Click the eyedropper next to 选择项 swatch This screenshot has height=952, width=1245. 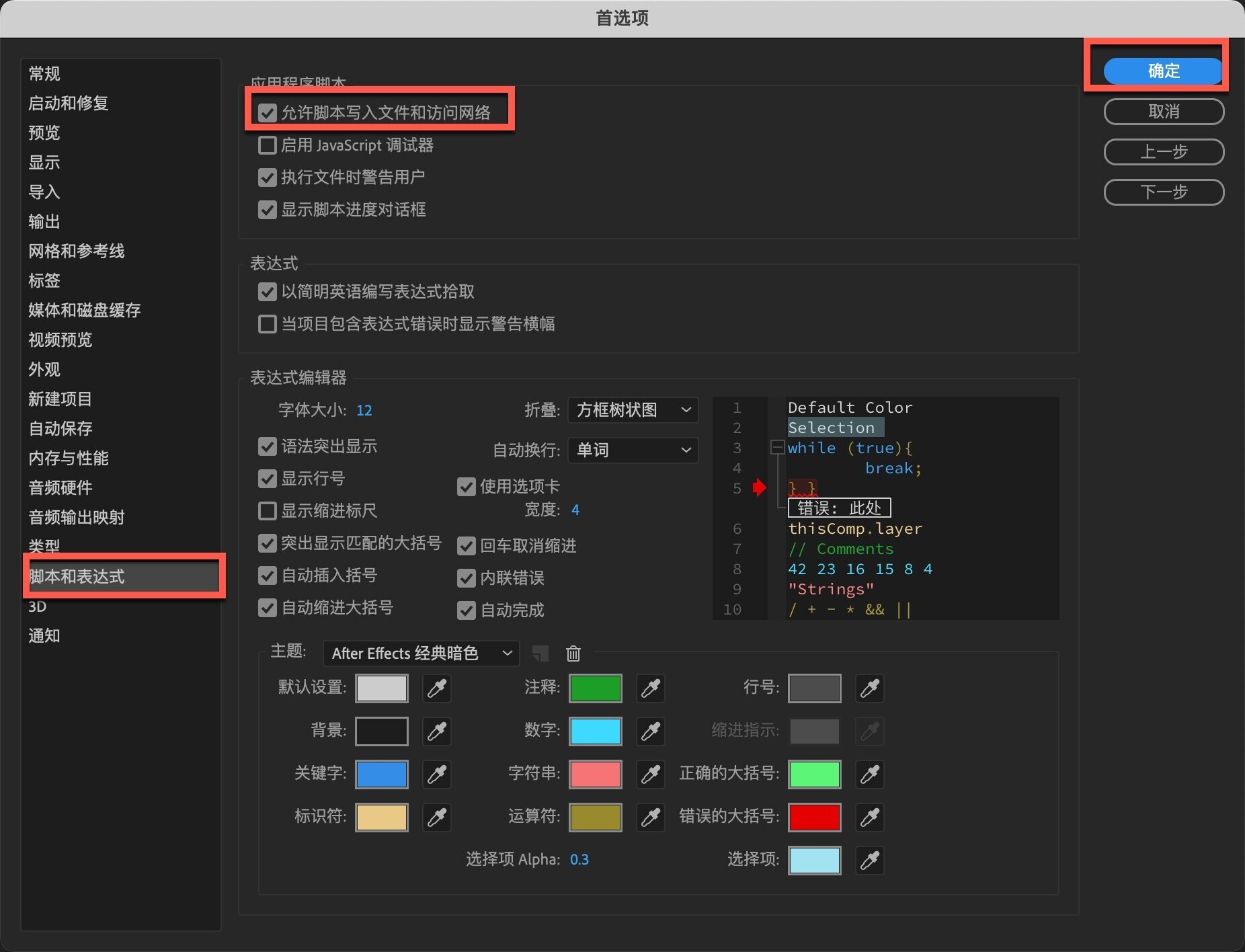(870, 861)
